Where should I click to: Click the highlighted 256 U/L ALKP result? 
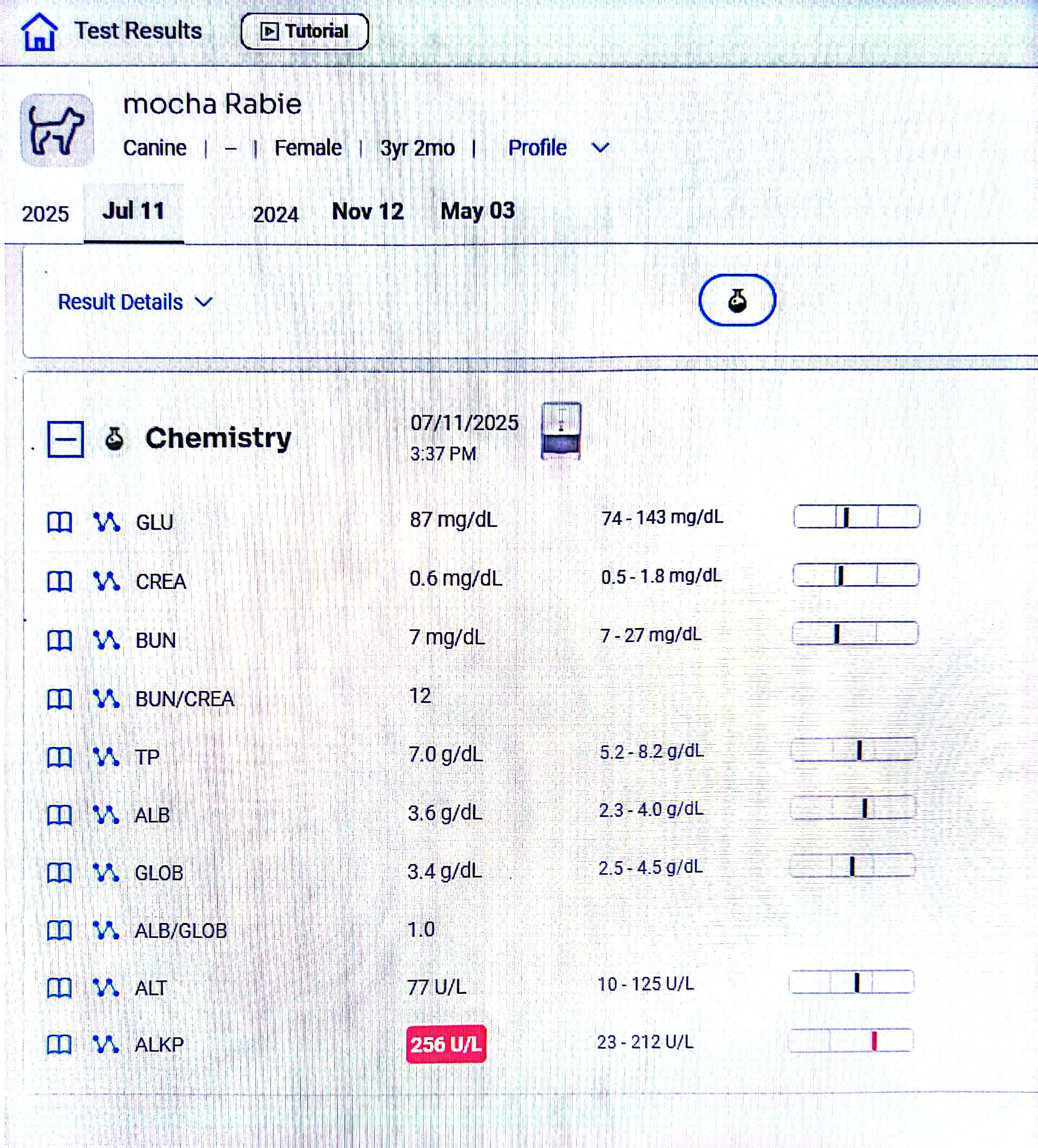(x=446, y=1044)
